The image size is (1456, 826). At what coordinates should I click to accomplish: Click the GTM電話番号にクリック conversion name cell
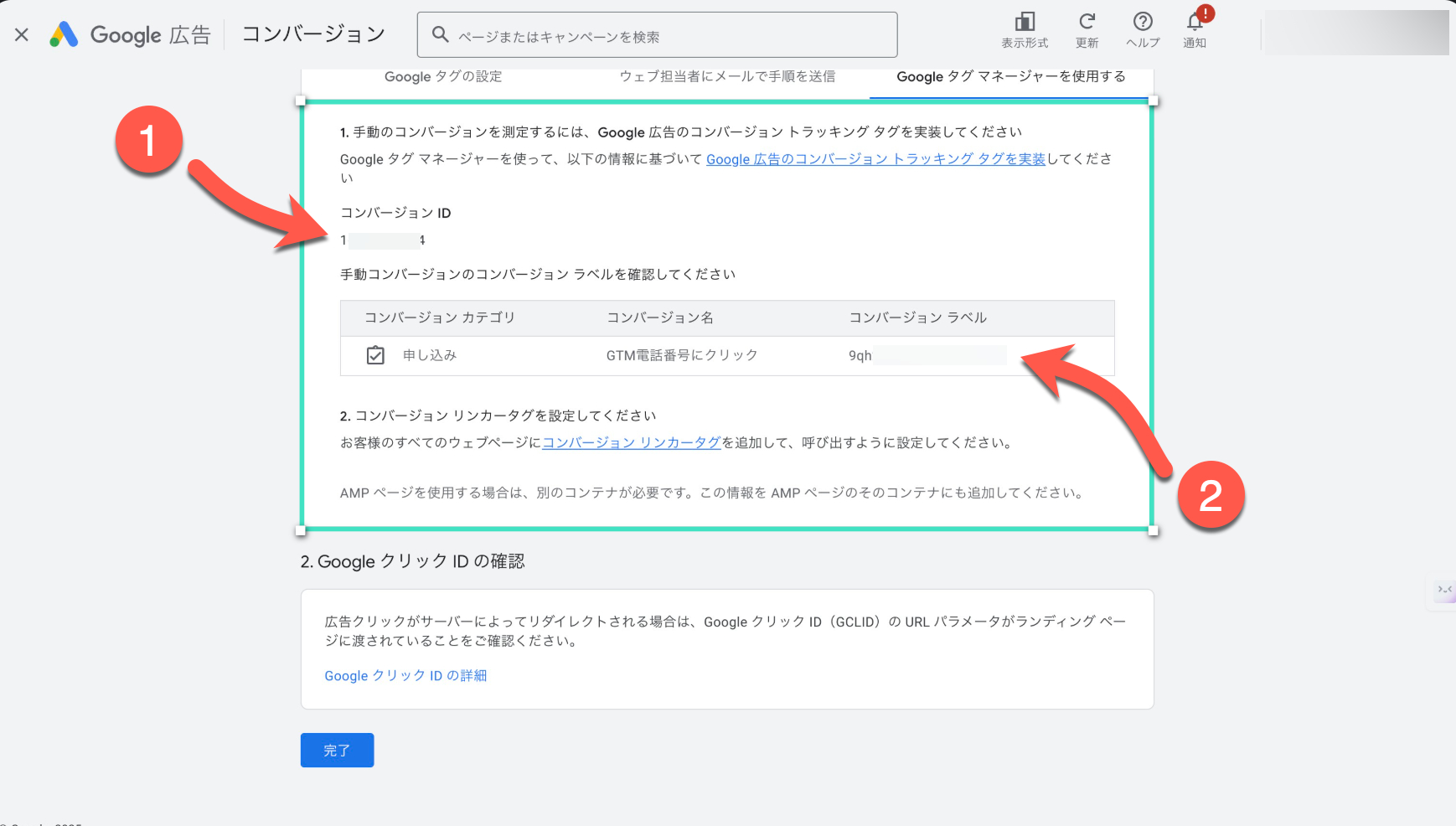(x=682, y=355)
